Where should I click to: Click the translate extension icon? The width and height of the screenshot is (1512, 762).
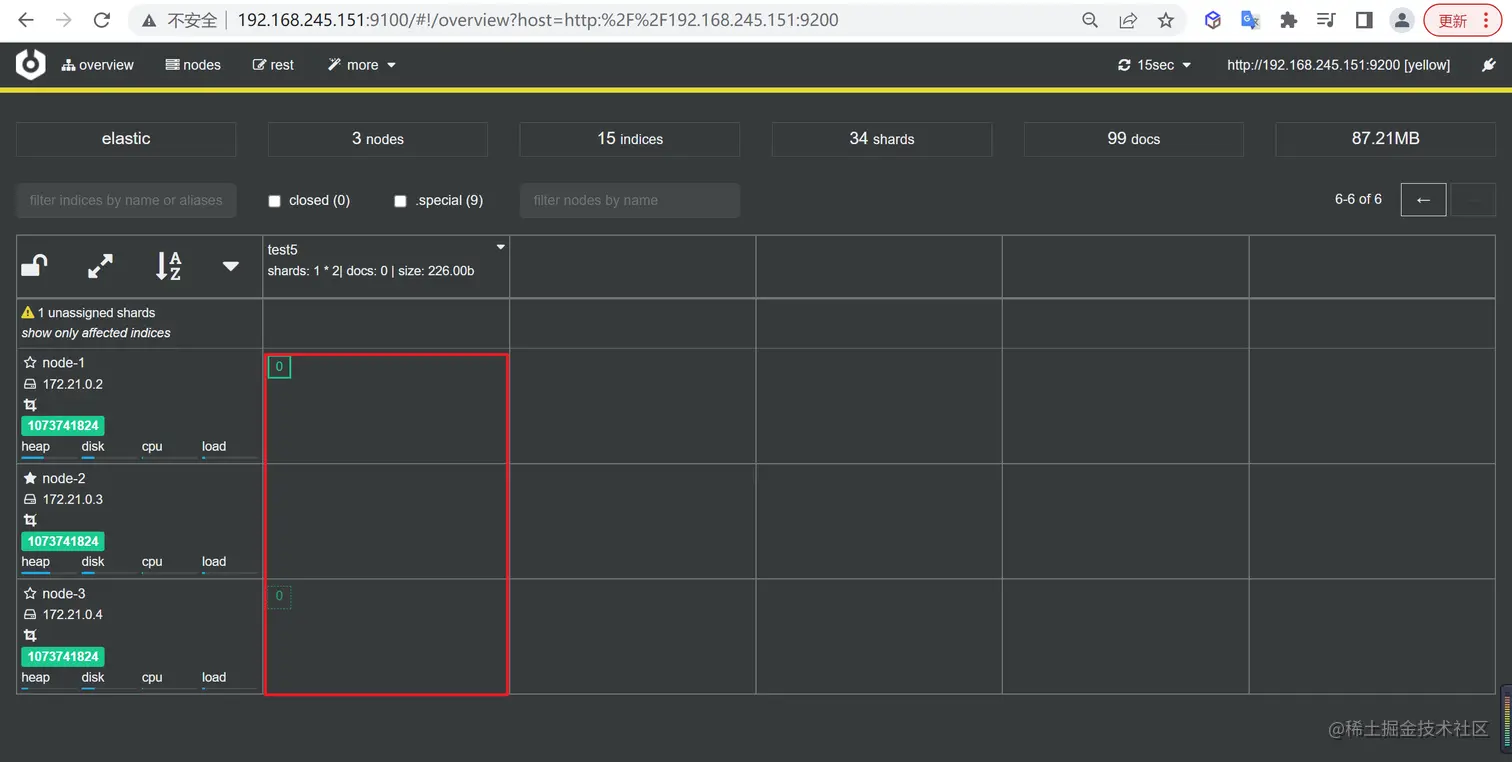click(x=1250, y=20)
